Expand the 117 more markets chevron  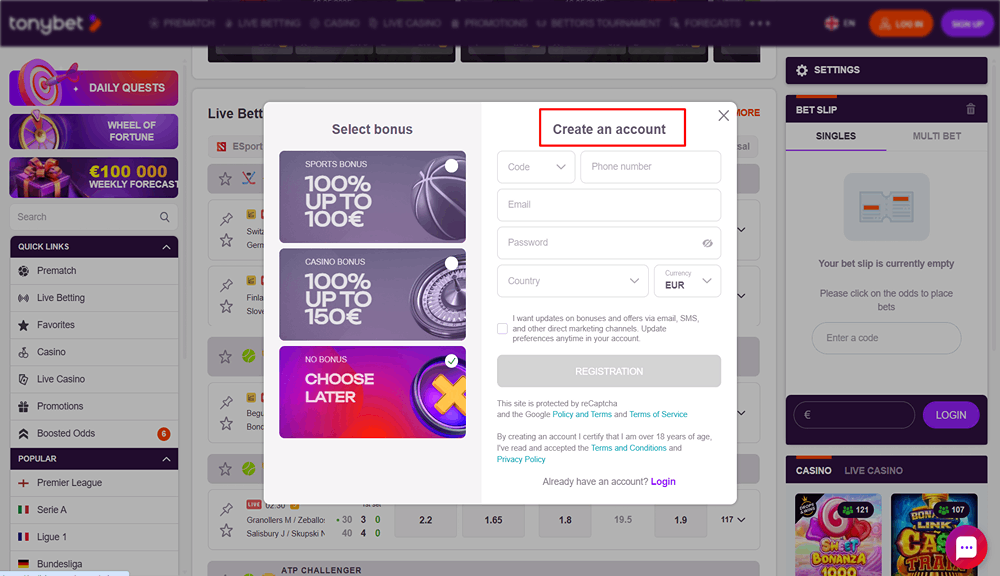click(741, 520)
